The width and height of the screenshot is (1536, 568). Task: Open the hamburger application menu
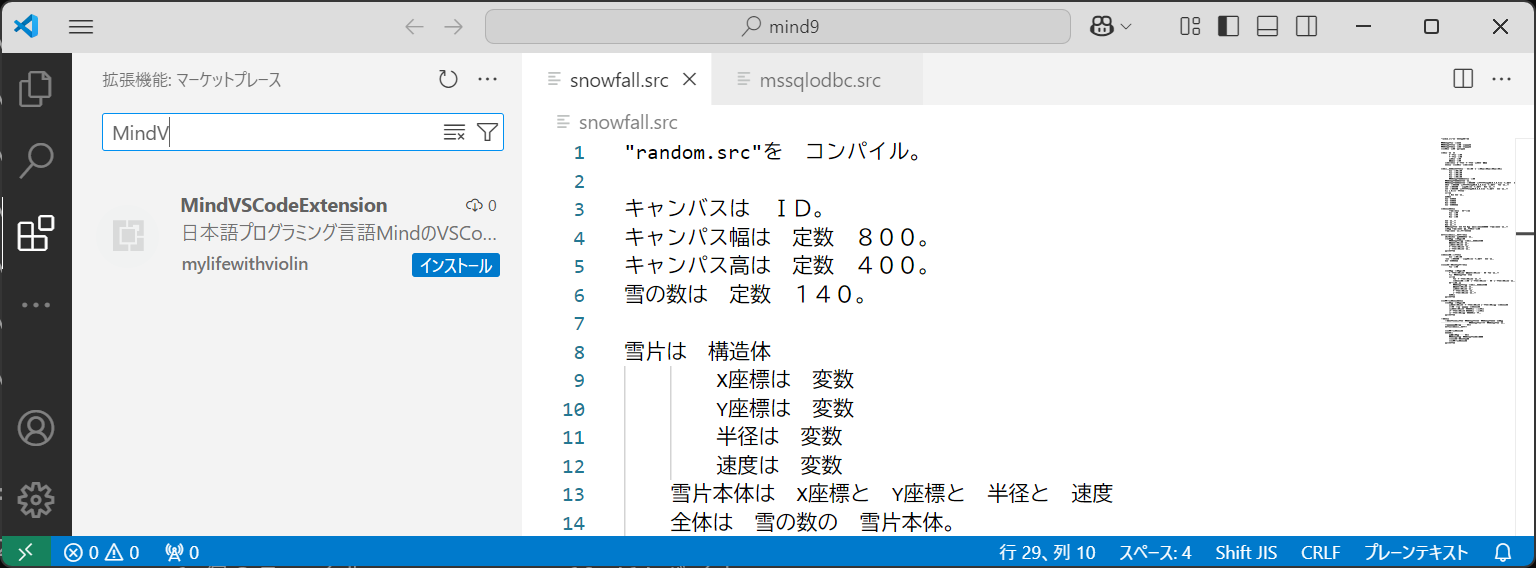[x=81, y=27]
